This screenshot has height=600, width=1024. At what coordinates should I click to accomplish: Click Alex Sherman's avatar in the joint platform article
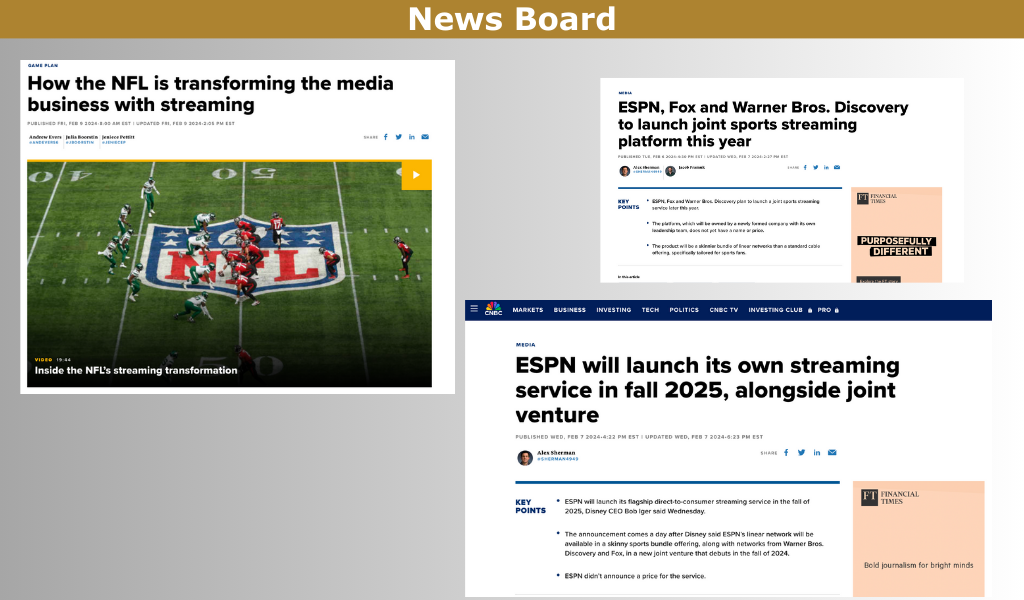click(x=624, y=171)
